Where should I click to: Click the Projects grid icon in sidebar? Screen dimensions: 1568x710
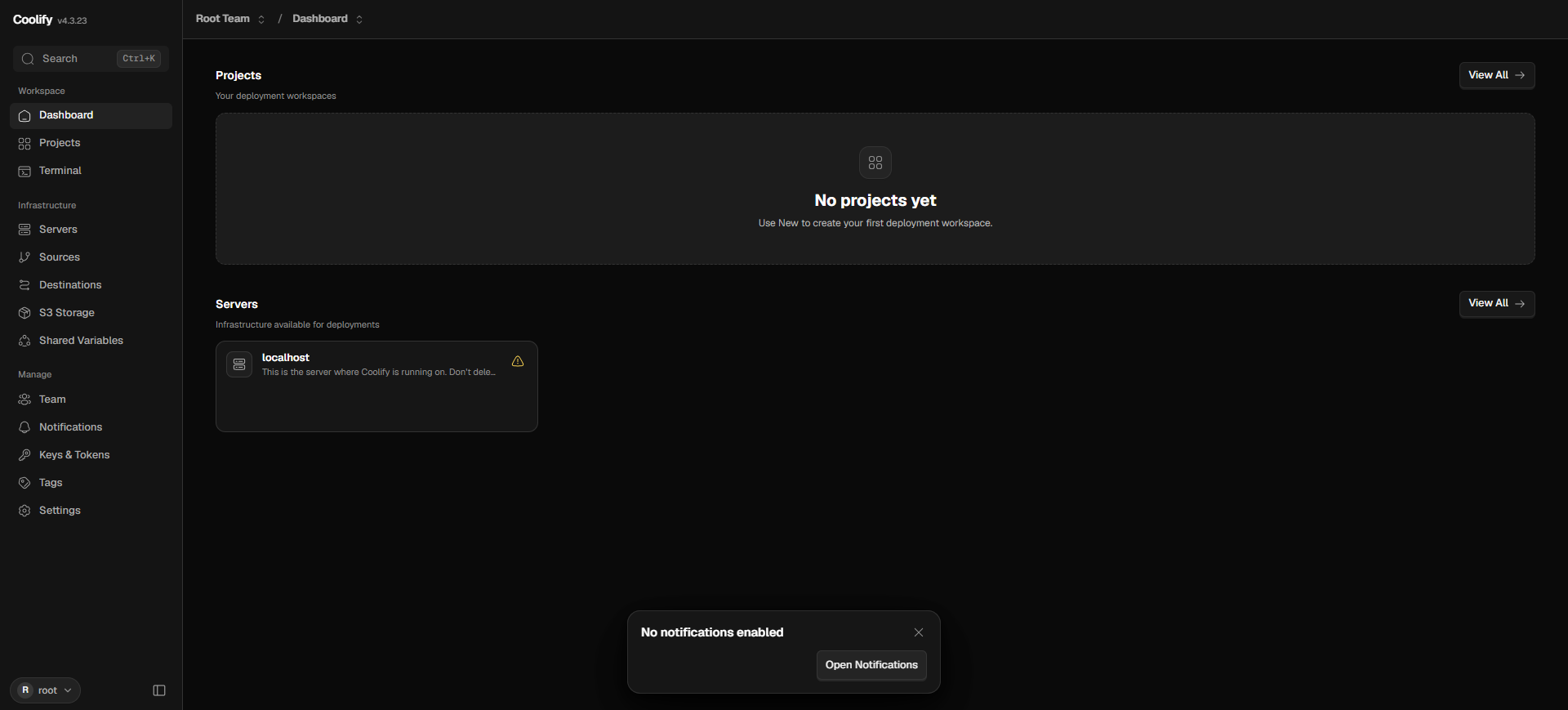click(x=24, y=144)
